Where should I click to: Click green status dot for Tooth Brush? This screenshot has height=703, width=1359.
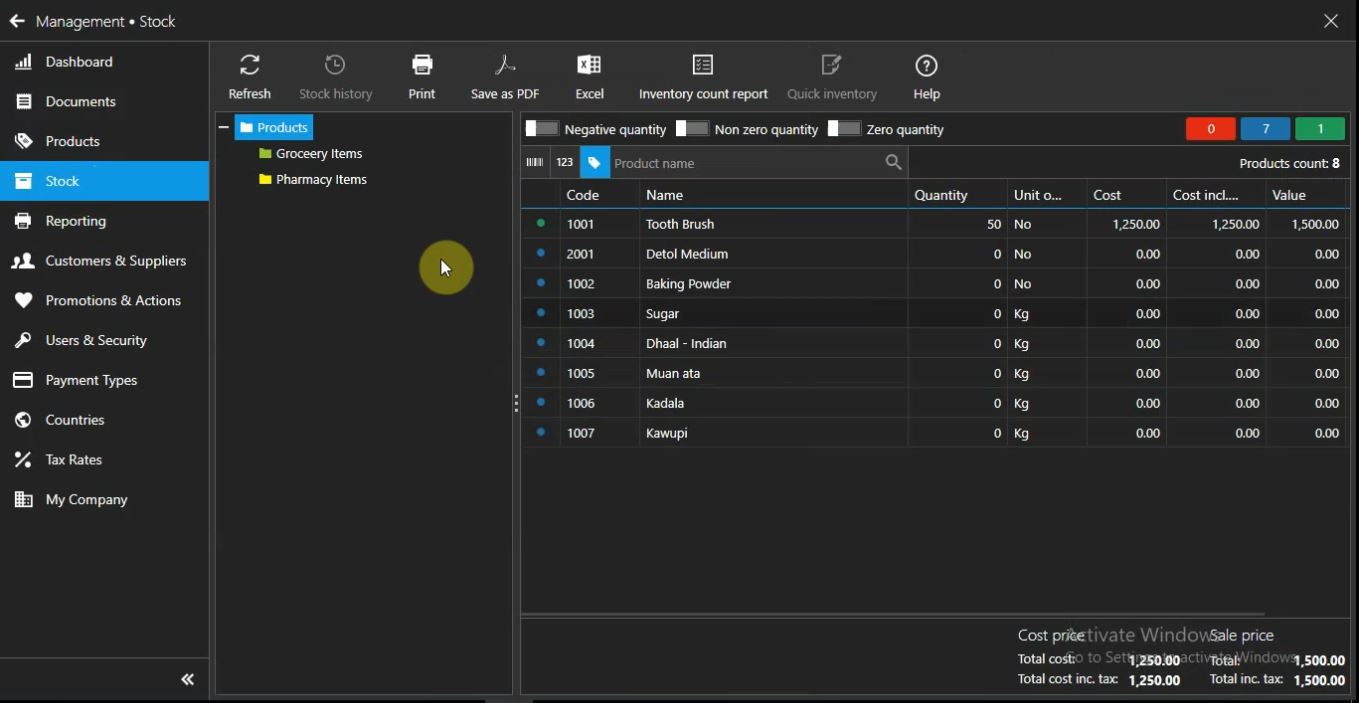(541, 223)
